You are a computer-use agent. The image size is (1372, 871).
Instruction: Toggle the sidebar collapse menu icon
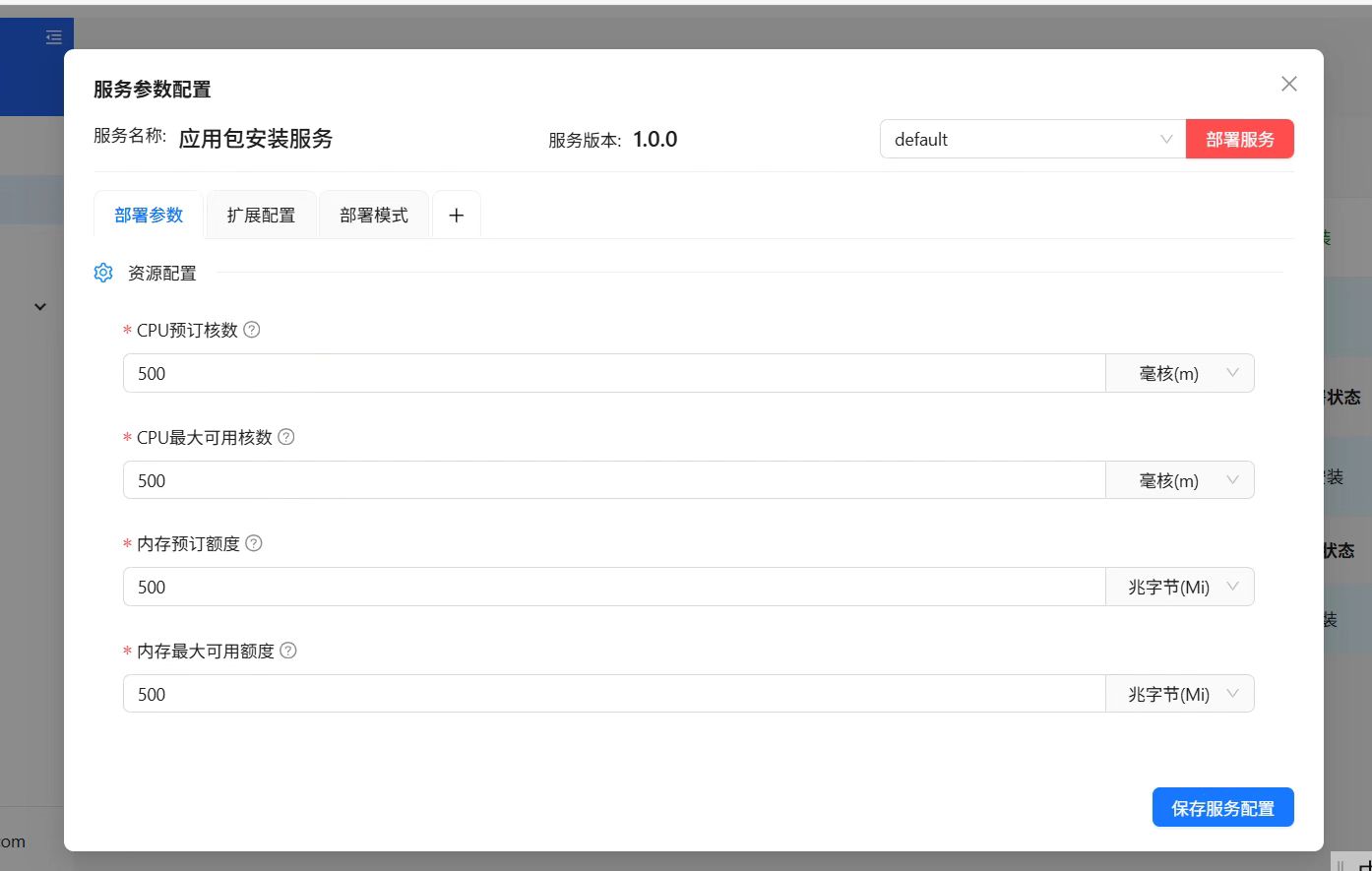pos(53,37)
